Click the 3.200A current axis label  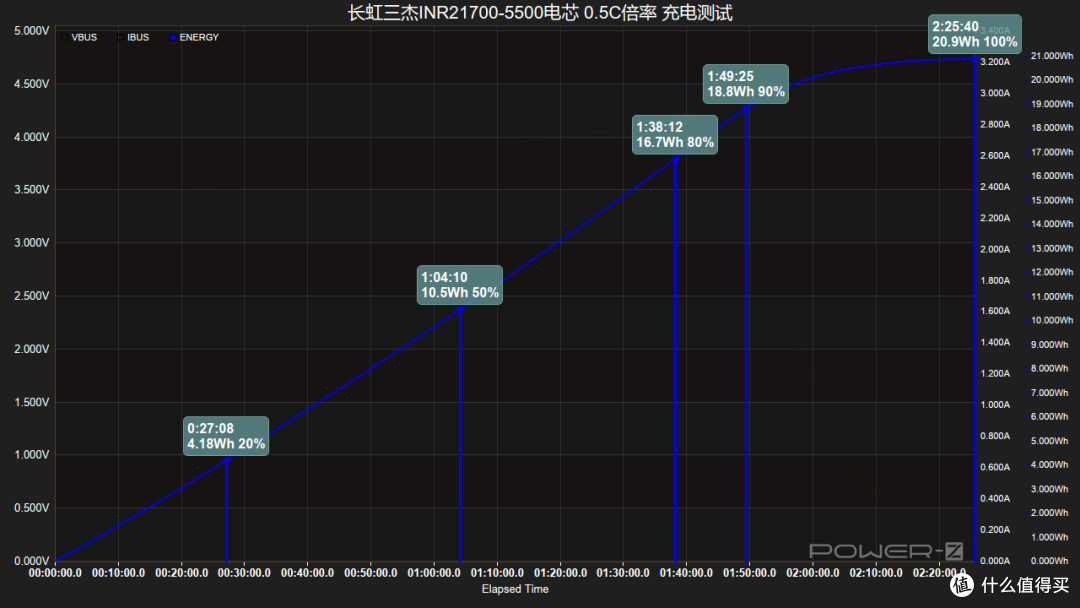click(x=995, y=62)
